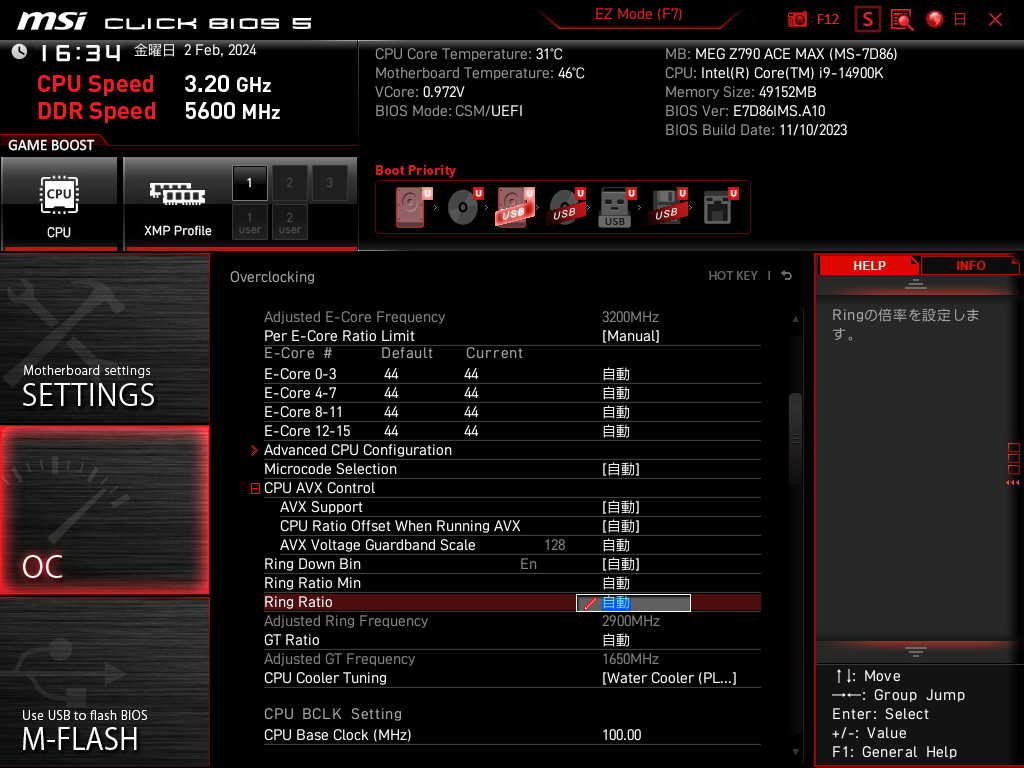
Task: Select XMP profile 1
Action: (x=249, y=183)
